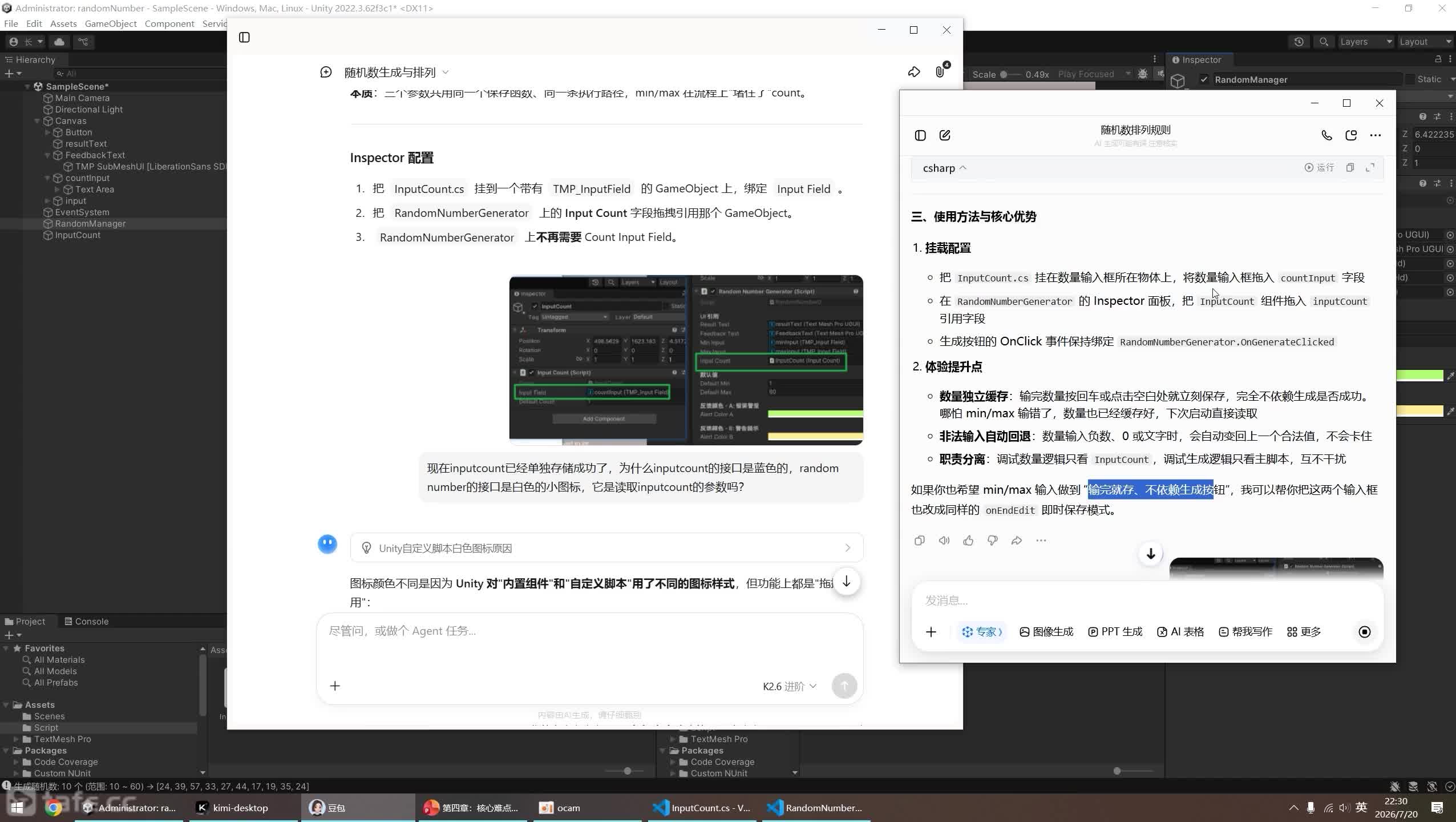Screen dimensions: 1456x822
Task: Choose Doubao PPT generation tool
Action: click(x=1115, y=632)
